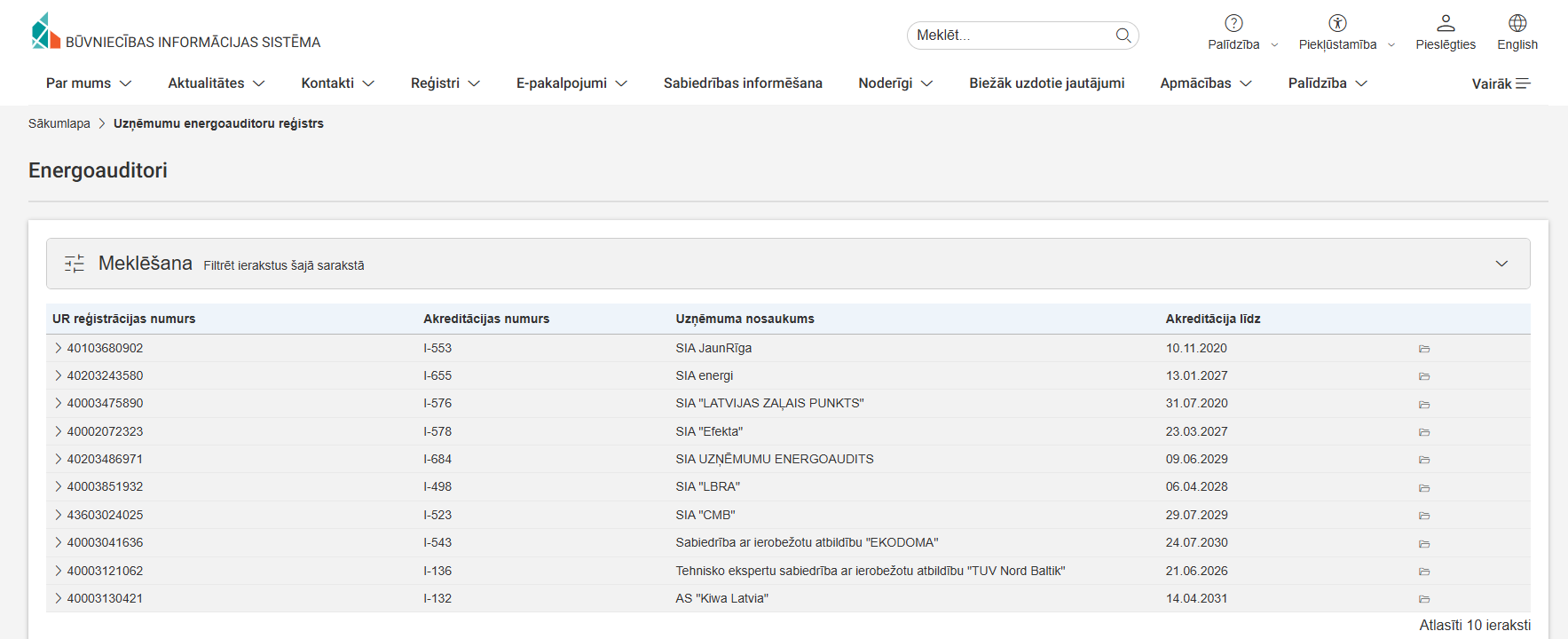Open the Par mums menu
The height and width of the screenshot is (639, 1568).
coord(89,83)
